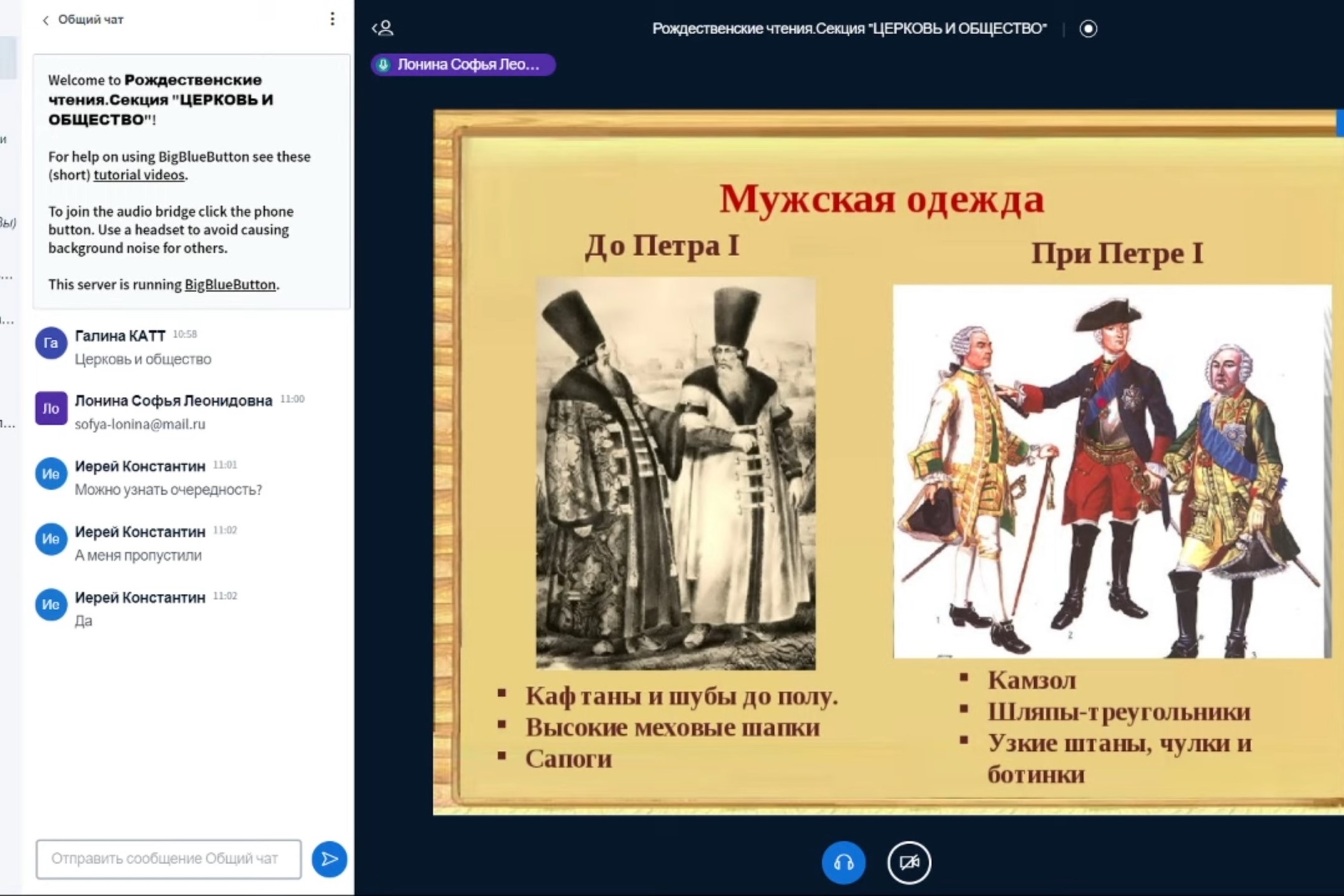Go back via Общий чат chevron
Screen dimensions: 1344x896
(46, 21)
